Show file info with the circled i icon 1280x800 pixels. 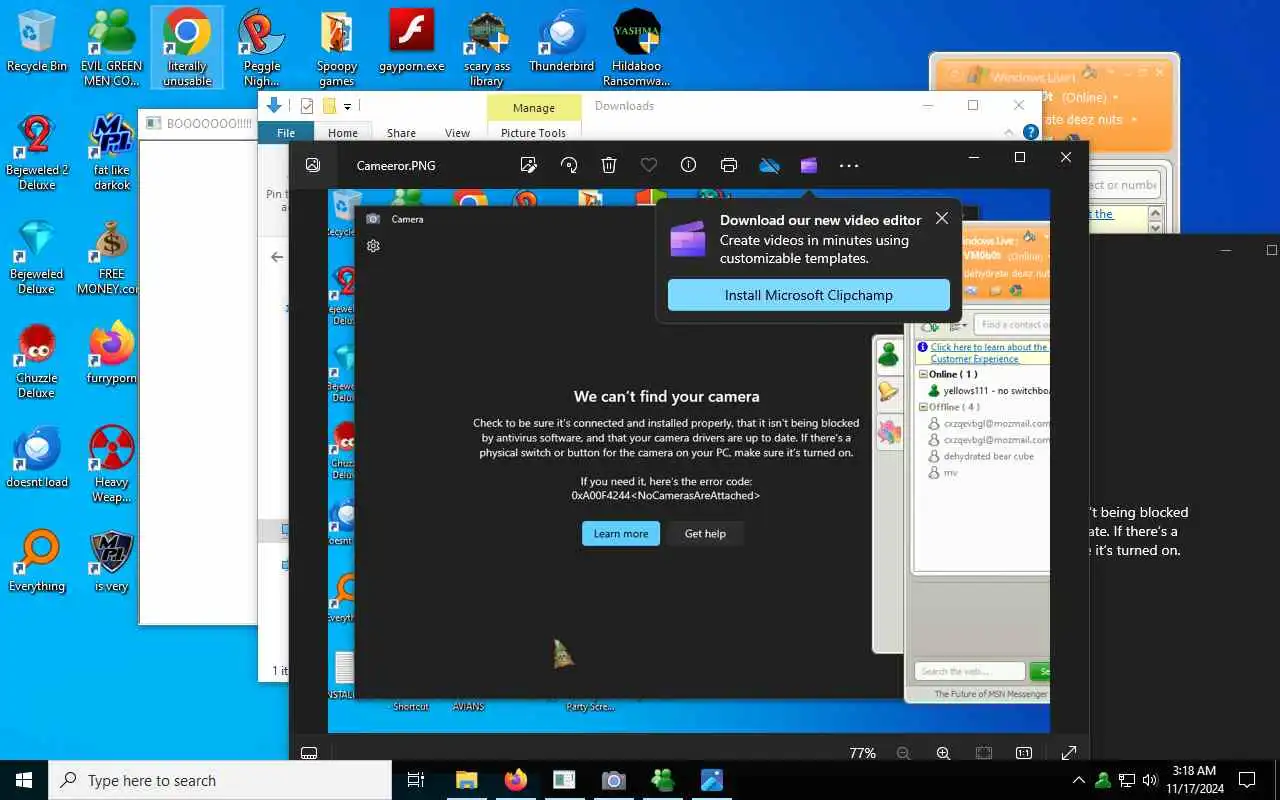pos(688,165)
